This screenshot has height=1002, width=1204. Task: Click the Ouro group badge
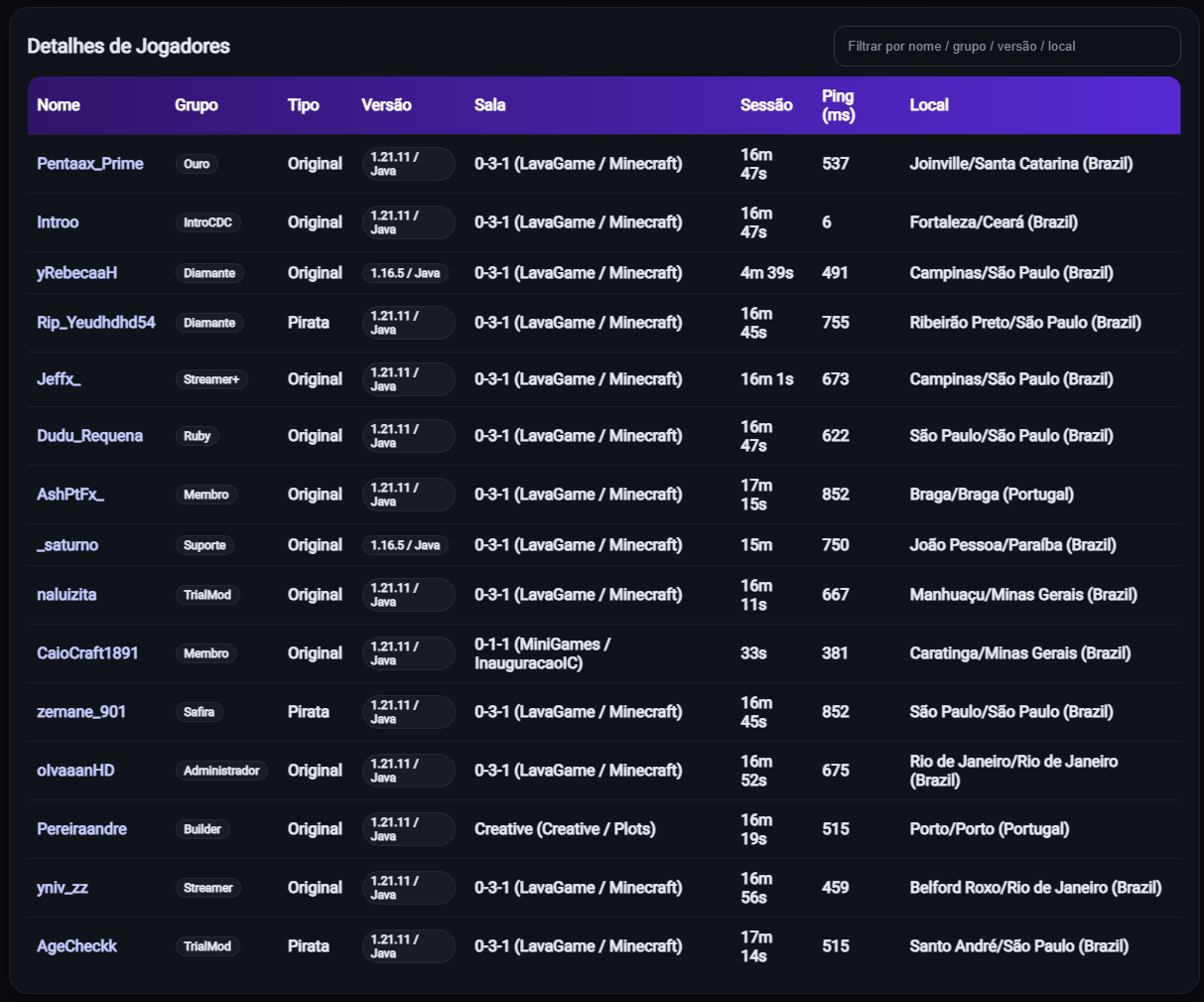click(197, 164)
